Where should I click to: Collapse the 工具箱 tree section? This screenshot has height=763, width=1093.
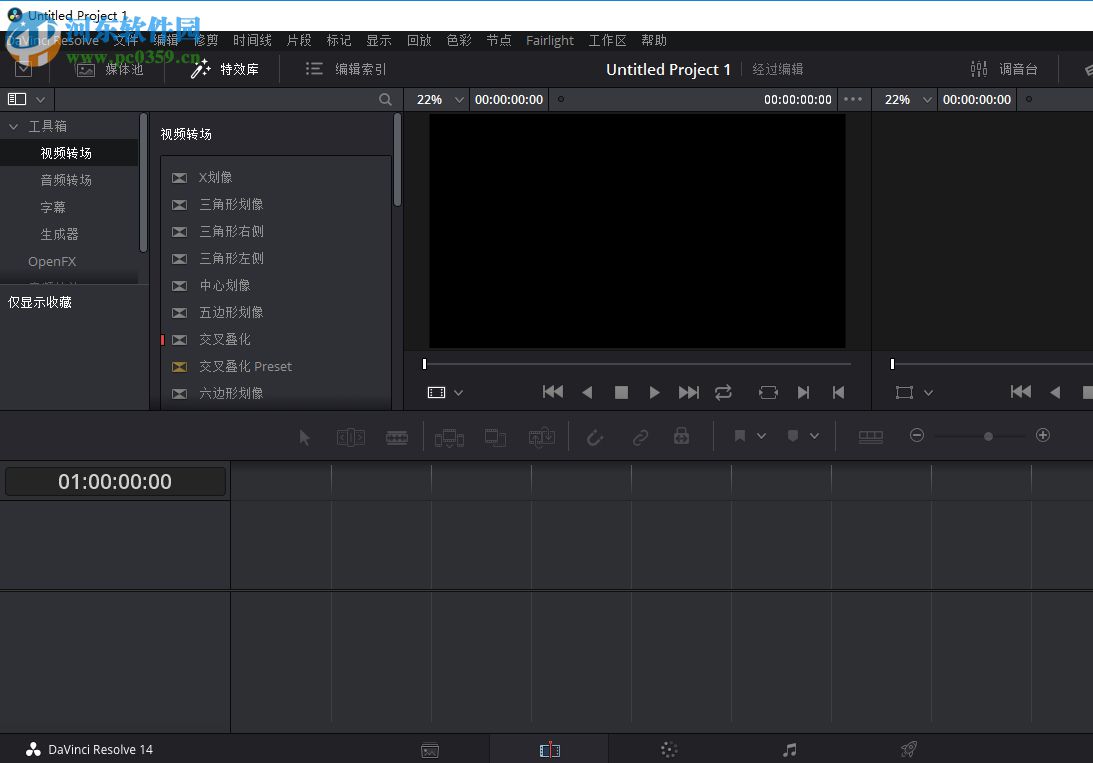(x=13, y=125)
